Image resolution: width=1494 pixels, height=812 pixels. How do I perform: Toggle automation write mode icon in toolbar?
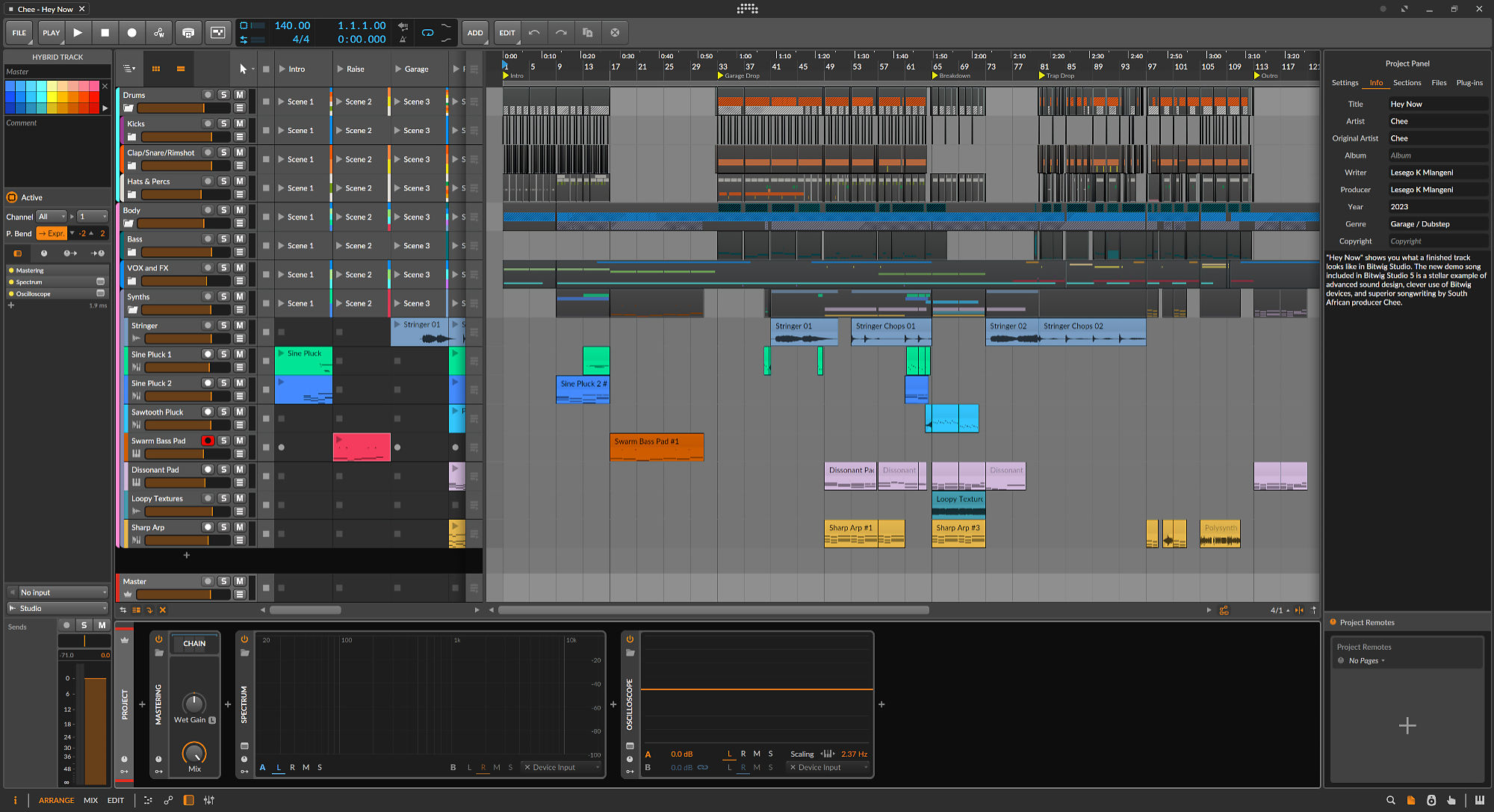click(158, 33)
